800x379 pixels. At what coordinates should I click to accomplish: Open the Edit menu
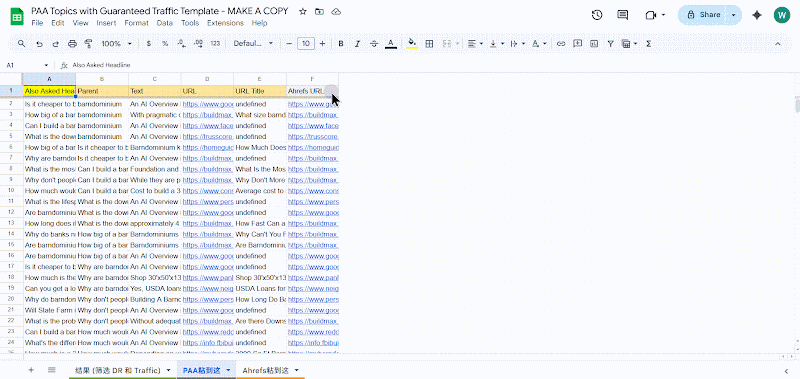click(58, 23)
